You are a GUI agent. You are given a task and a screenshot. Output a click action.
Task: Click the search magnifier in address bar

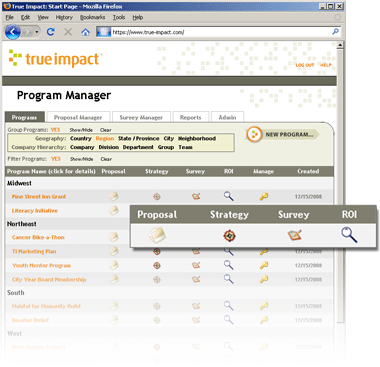335,32
